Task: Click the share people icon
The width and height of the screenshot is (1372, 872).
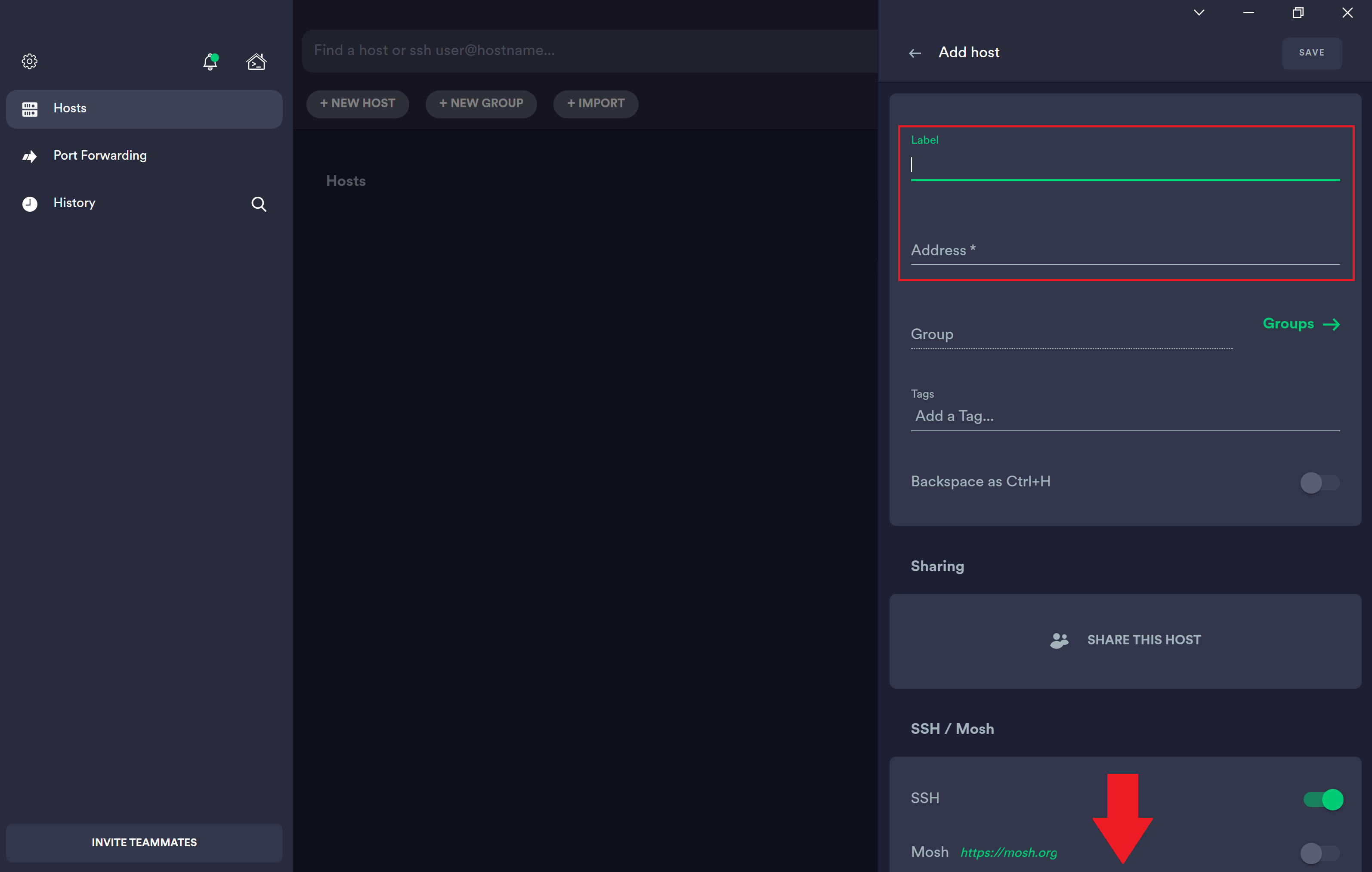Action: pos(1059,640)
